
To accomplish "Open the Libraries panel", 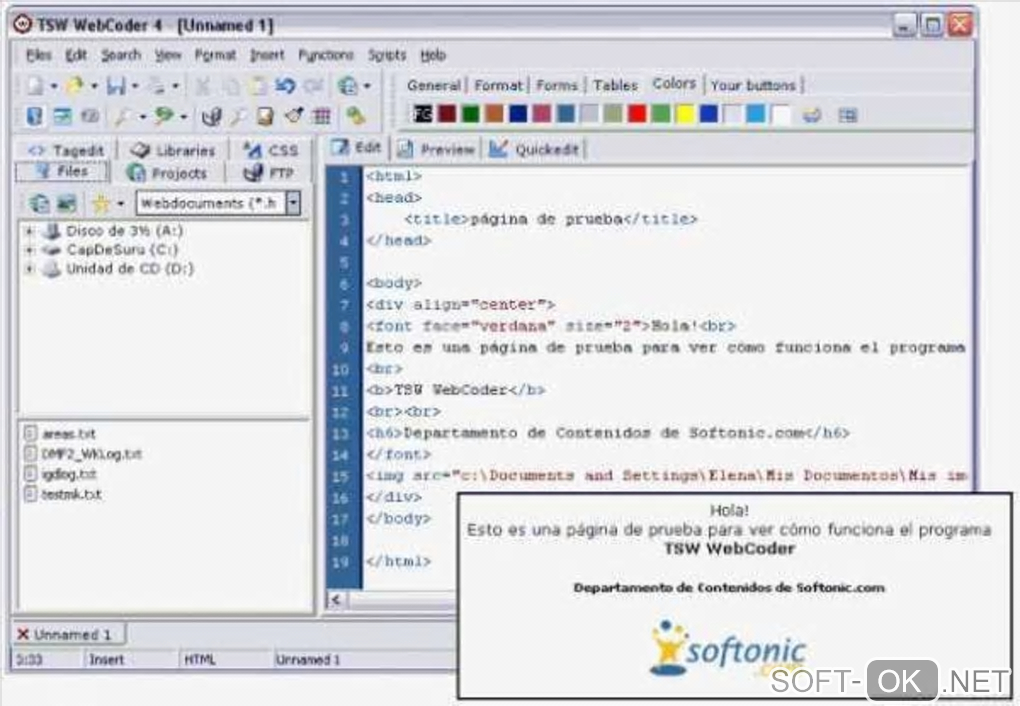I will click(172, 150).
